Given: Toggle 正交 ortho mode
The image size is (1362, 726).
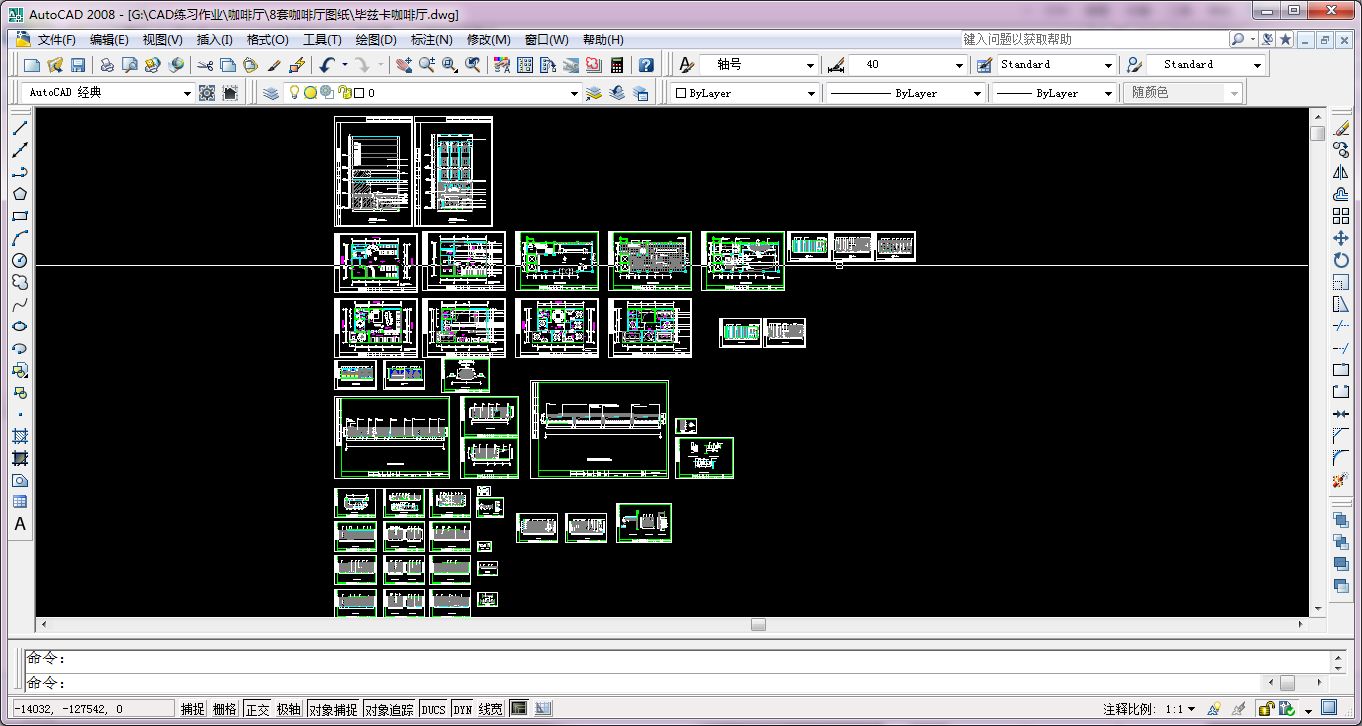Looking at the screenshot, I should pyautogui.click(x=258, y=709).
